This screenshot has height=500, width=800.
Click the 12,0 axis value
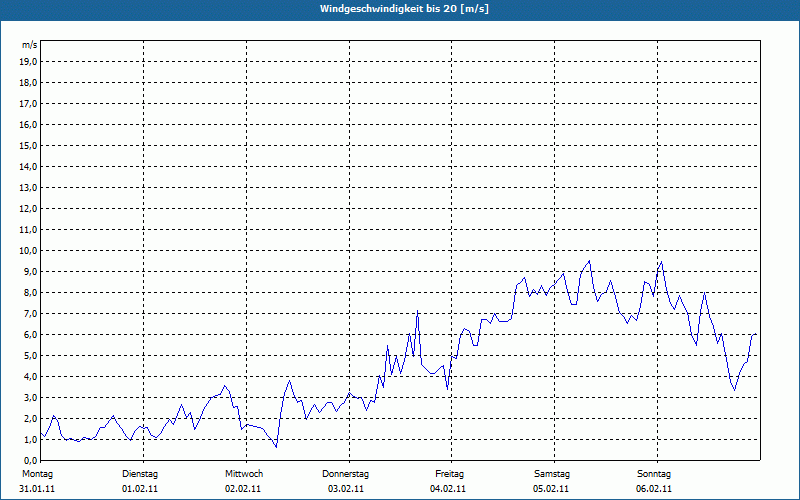tap(28, 209)
